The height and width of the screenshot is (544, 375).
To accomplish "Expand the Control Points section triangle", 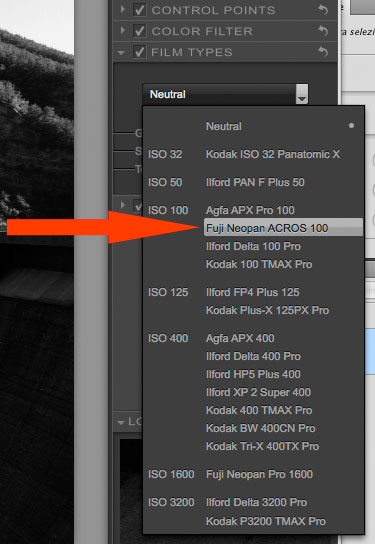I will pyautogui.click(x=122, y=9).
